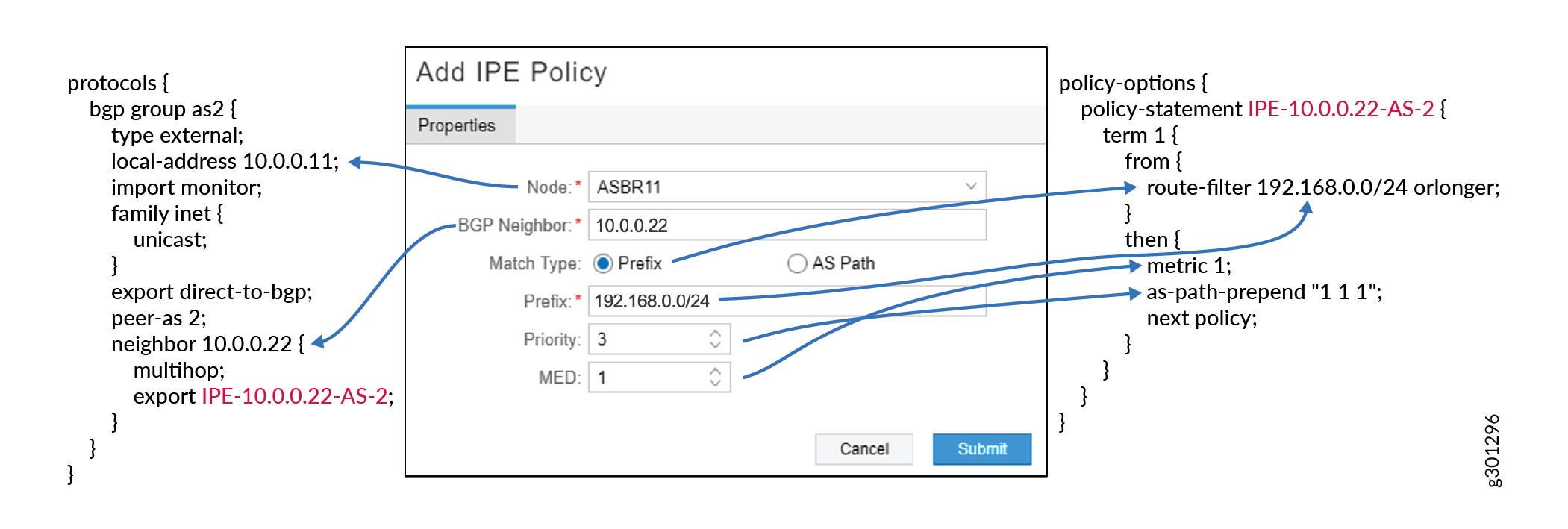Viewport: 1568px width, 529px height.
Task: Decrease MED using the down arrow
Action: (715, 382)
